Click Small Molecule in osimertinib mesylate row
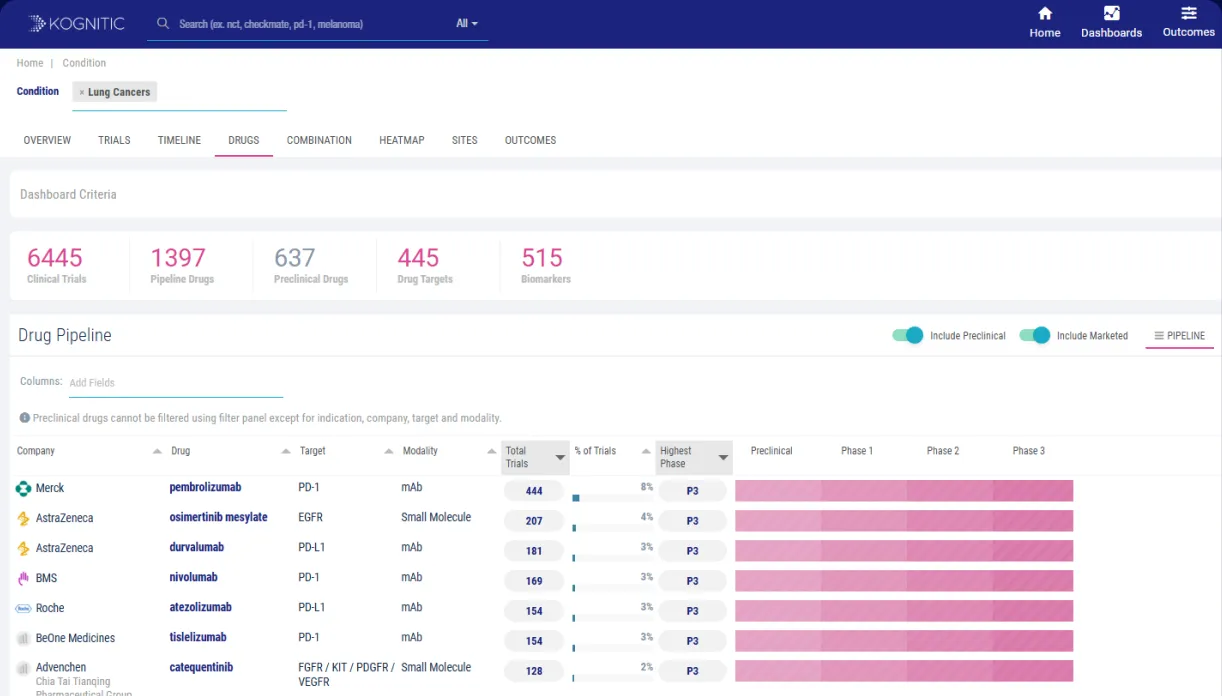1222x696 pixels. [x=436, y=517]
